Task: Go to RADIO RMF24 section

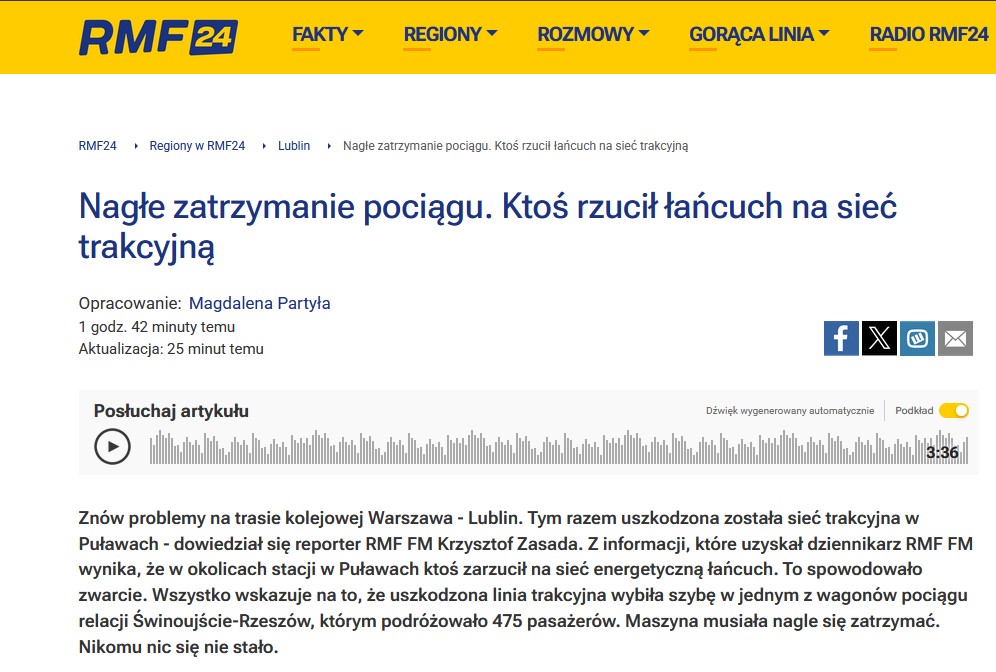Action: [929, 34]
